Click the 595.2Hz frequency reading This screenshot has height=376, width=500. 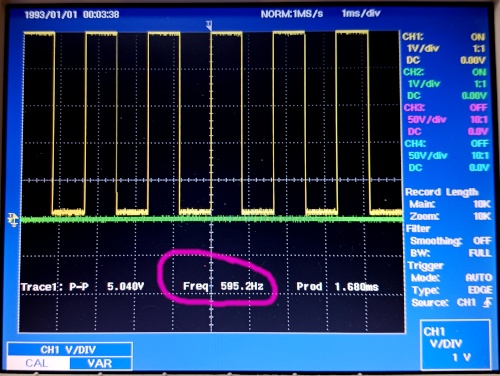click(242, 286)
